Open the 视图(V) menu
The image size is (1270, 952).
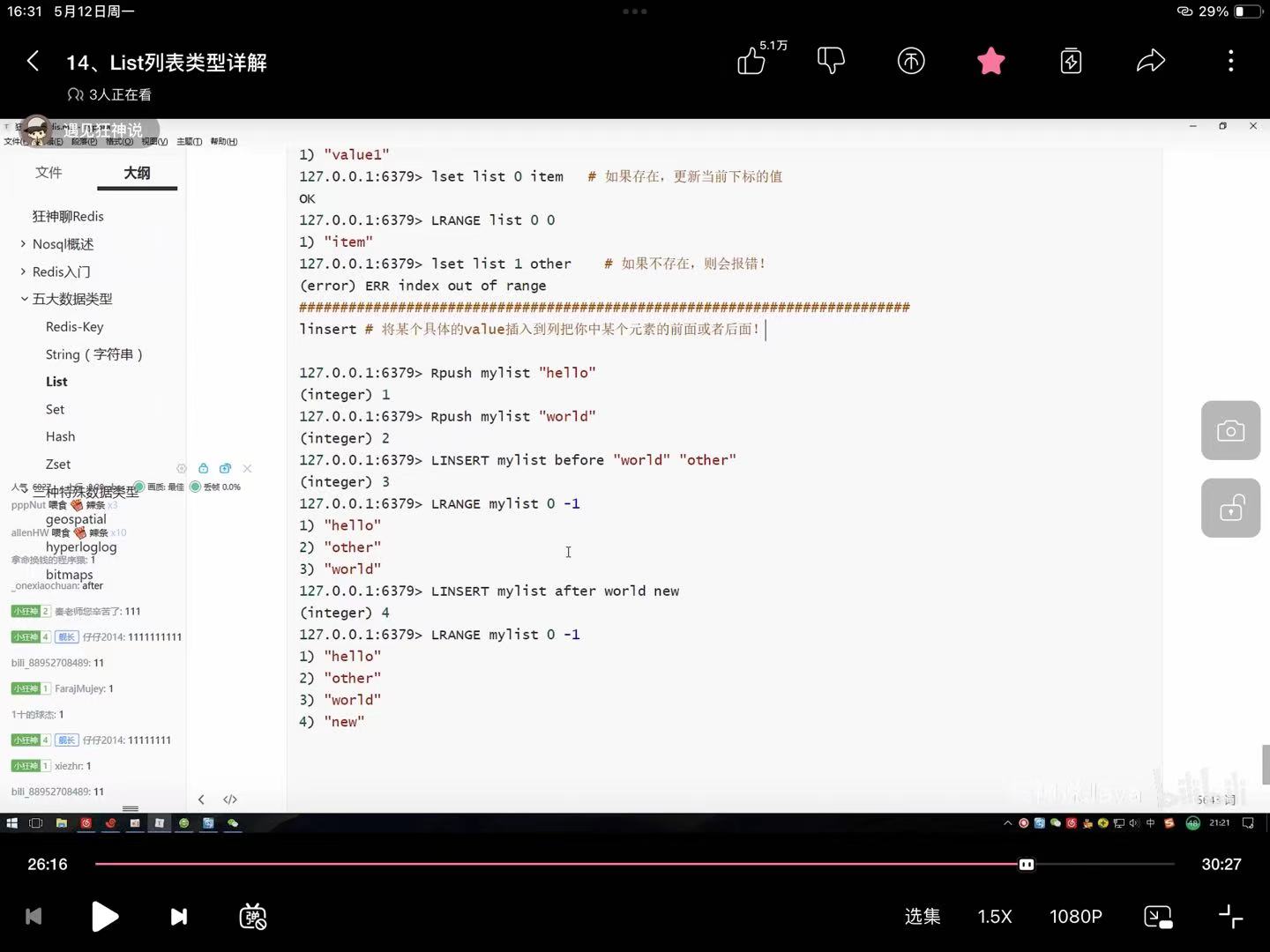[154, 142]
